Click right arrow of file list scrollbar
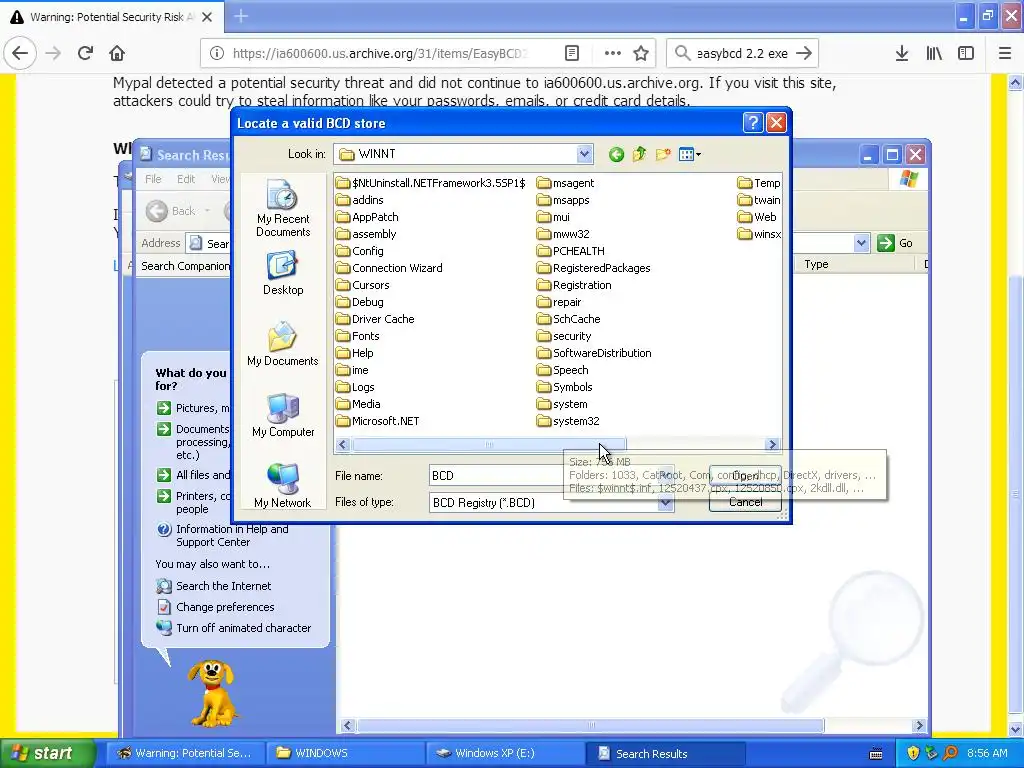 (x=773, y=445)
